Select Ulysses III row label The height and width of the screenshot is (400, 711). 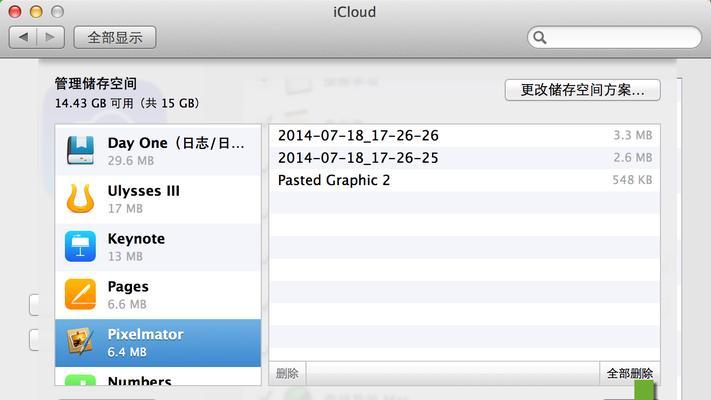143,191
